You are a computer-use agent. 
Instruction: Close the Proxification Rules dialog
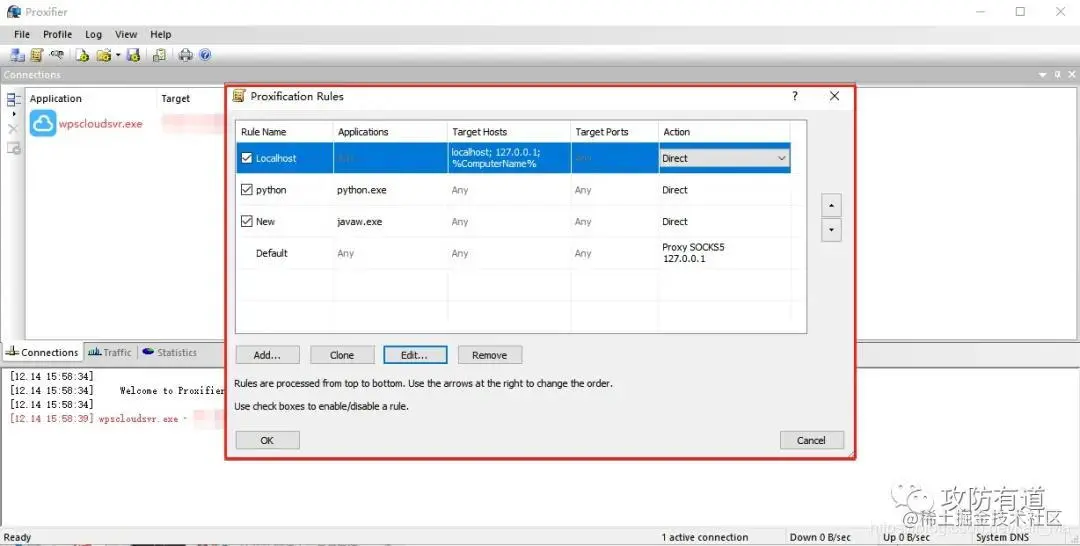click(x=834, y=96)
